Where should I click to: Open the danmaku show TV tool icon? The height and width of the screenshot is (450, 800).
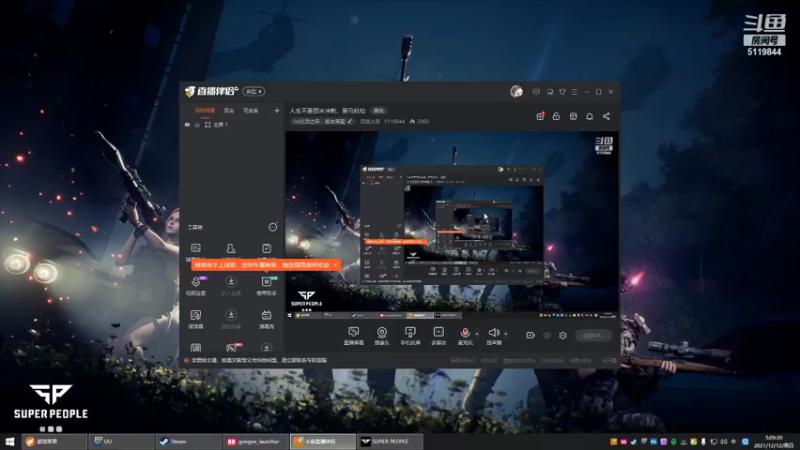(266, 315)
